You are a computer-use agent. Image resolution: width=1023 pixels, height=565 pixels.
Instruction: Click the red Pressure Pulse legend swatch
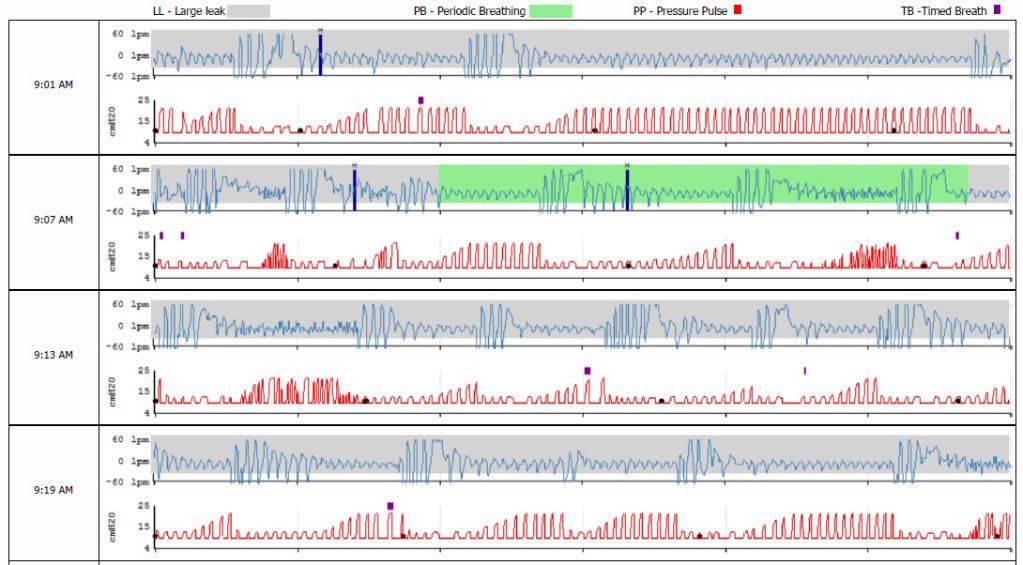[737, 10]
